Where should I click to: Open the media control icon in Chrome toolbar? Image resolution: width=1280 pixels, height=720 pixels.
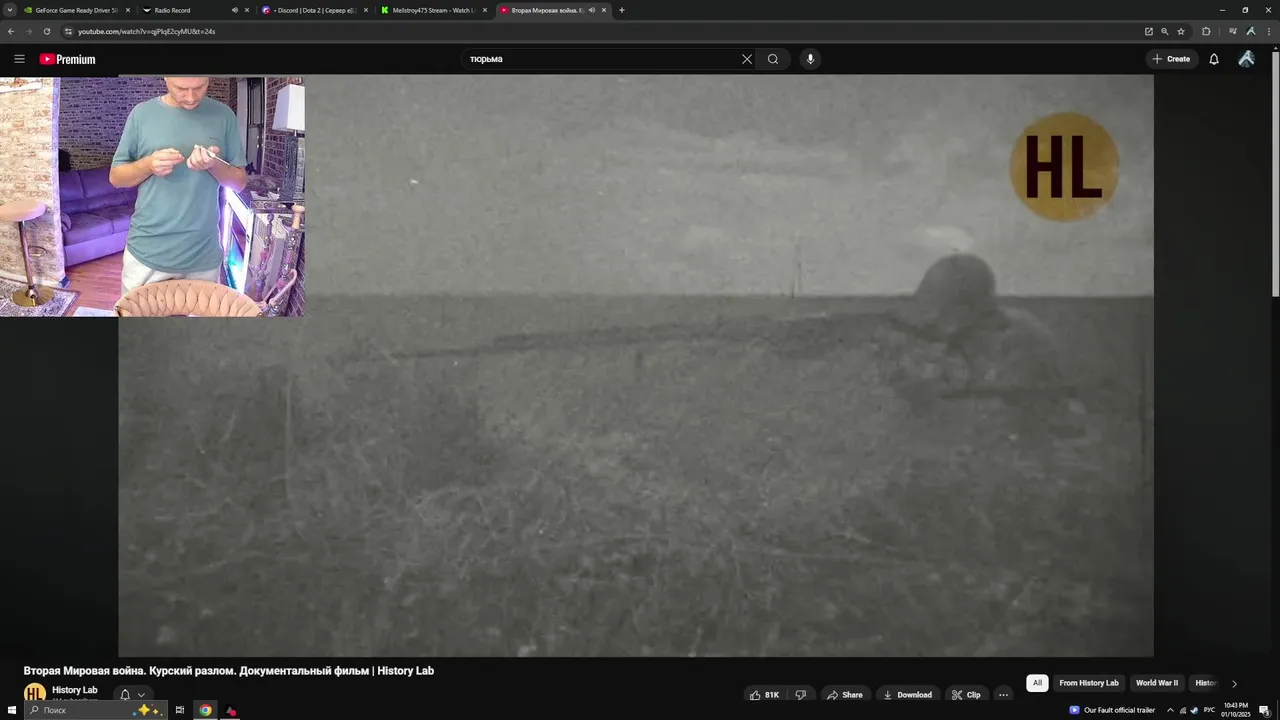click(1233, 31)
